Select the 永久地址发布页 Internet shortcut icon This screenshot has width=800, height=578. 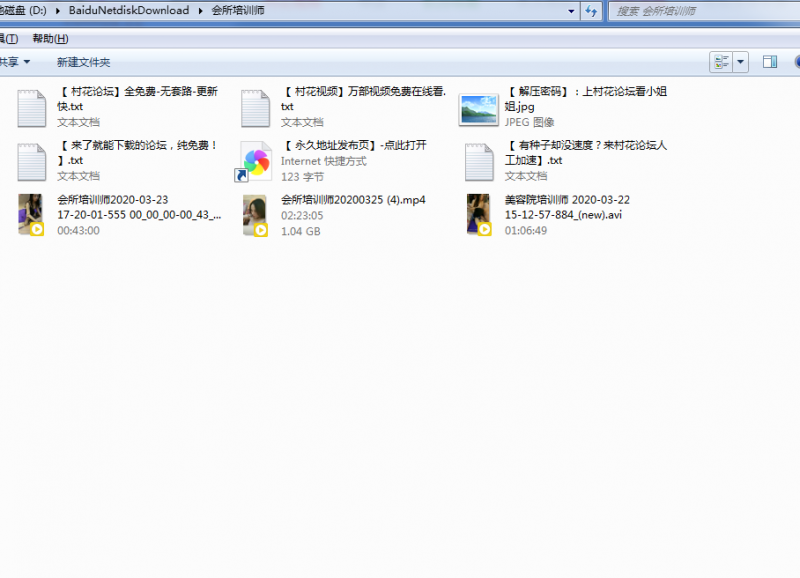pos(256,160)
